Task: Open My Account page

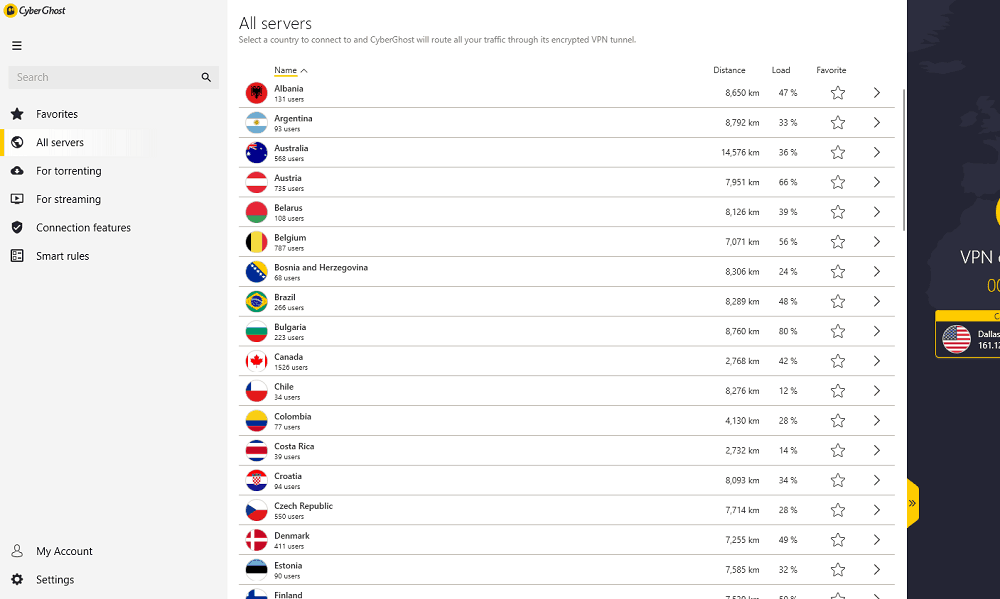Action: 64,551
